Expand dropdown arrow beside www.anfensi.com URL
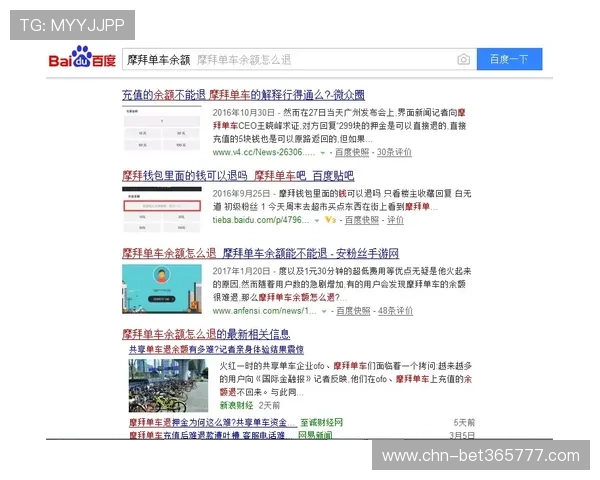 (x=324, y=312)
